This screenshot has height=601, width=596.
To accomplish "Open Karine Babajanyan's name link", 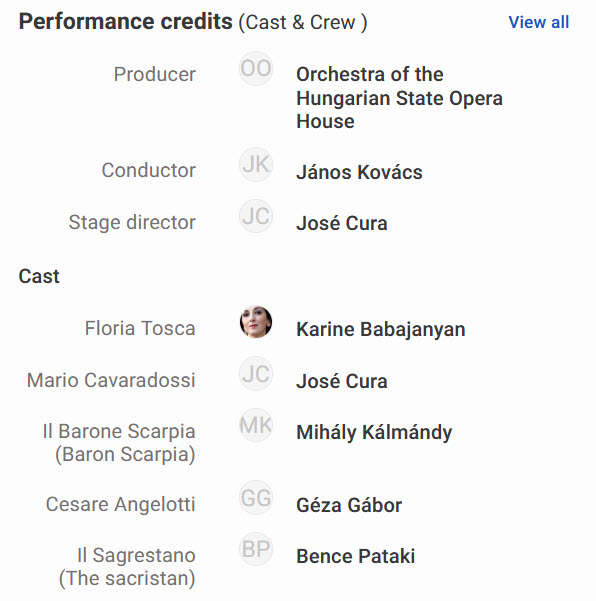I will pyautogui.click(x=381, y=330).
